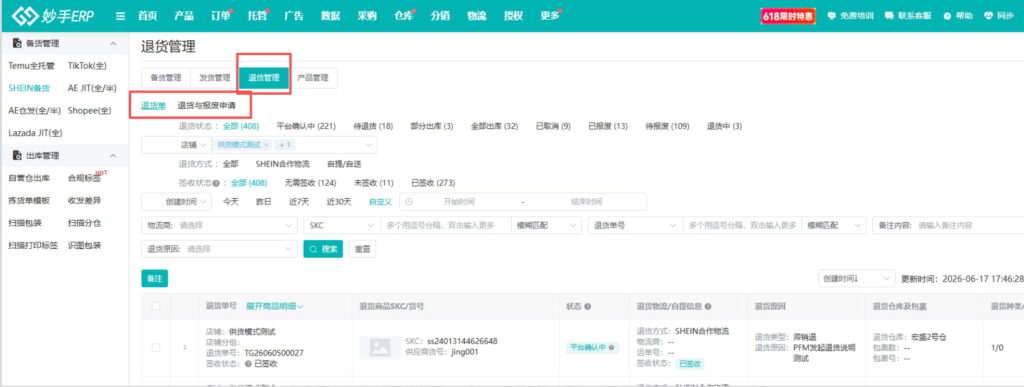The width and height of the screenshot is (1024, 387).
Task: Toggle the hamburger menu icon in header
Action: click(x=120, y=16)
